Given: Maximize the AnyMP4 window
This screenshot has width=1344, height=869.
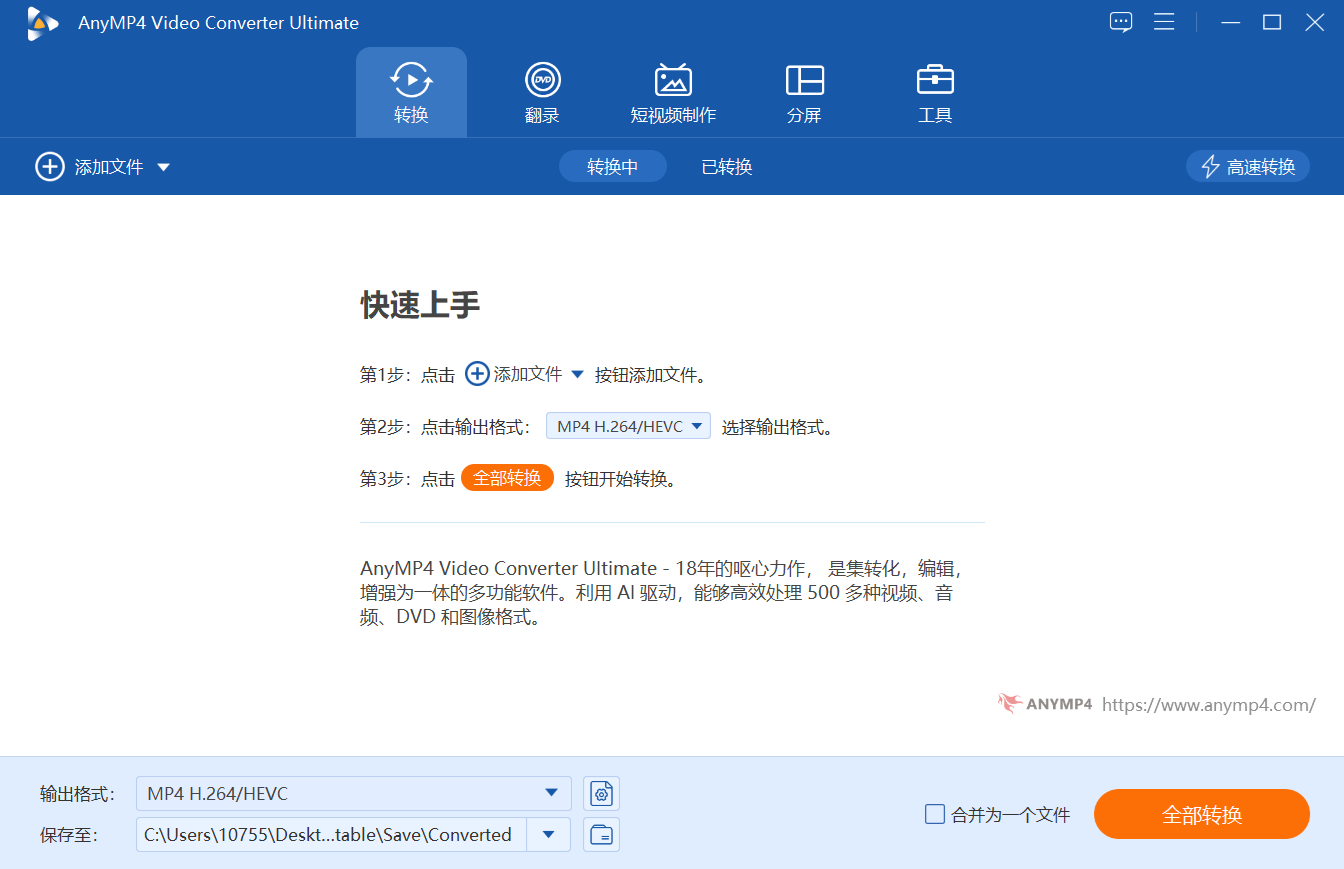Looking at the screenshot, I should (x=1272, y=22).
